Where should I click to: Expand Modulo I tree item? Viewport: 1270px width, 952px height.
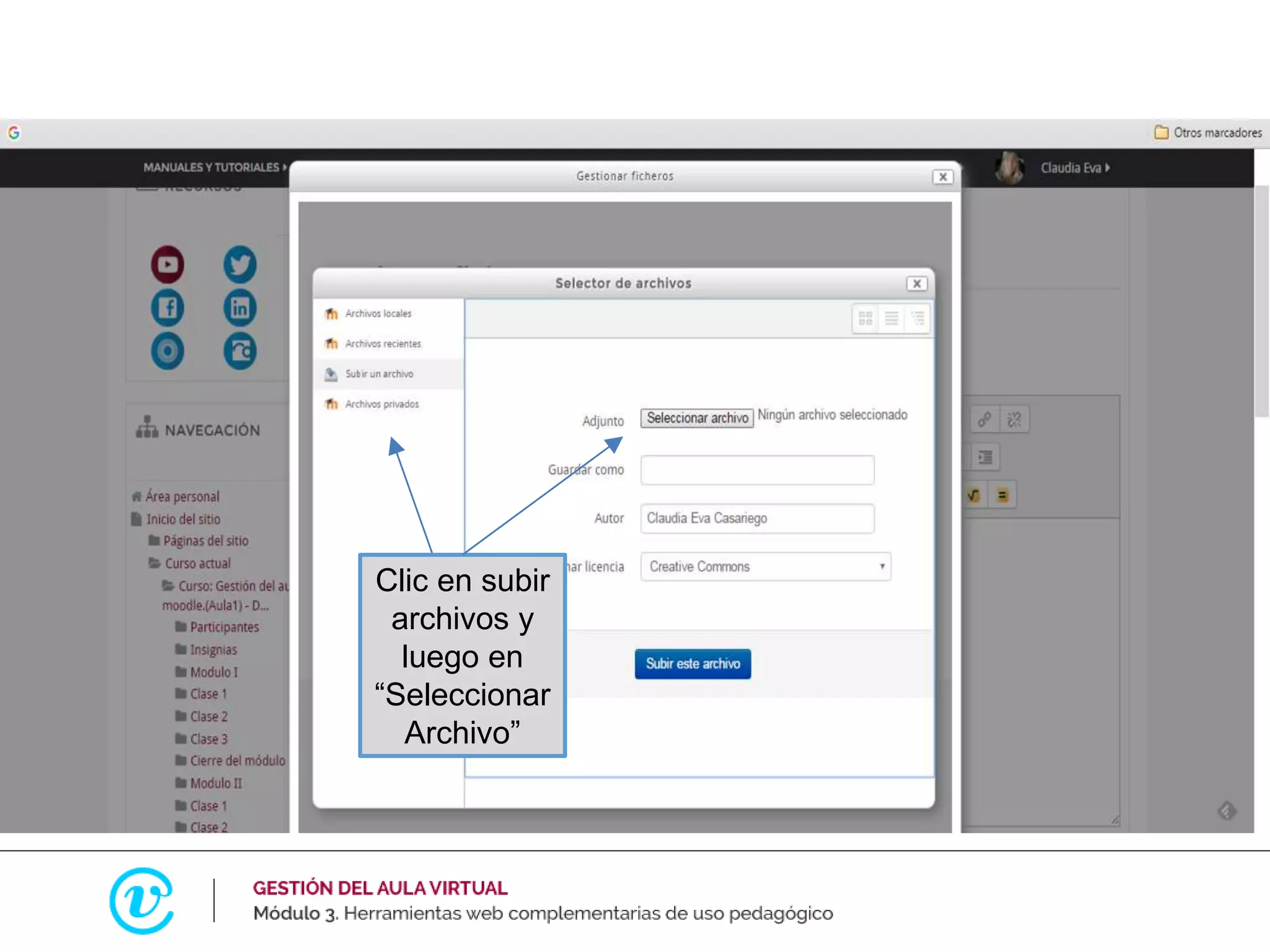click(213, 672)
